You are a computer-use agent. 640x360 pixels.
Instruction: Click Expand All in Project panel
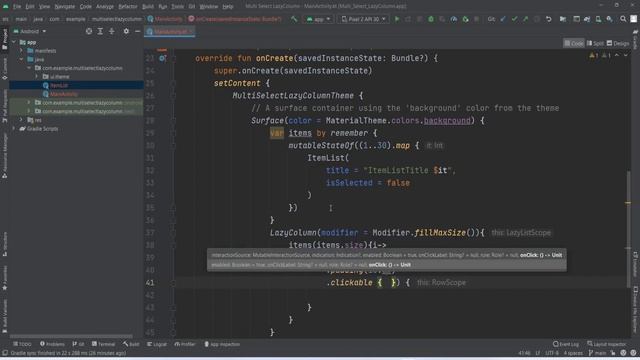(x=100, y=31)
